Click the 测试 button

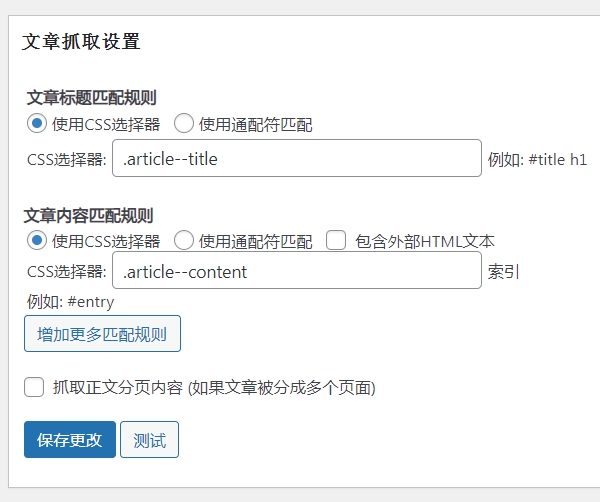point(149,440)
